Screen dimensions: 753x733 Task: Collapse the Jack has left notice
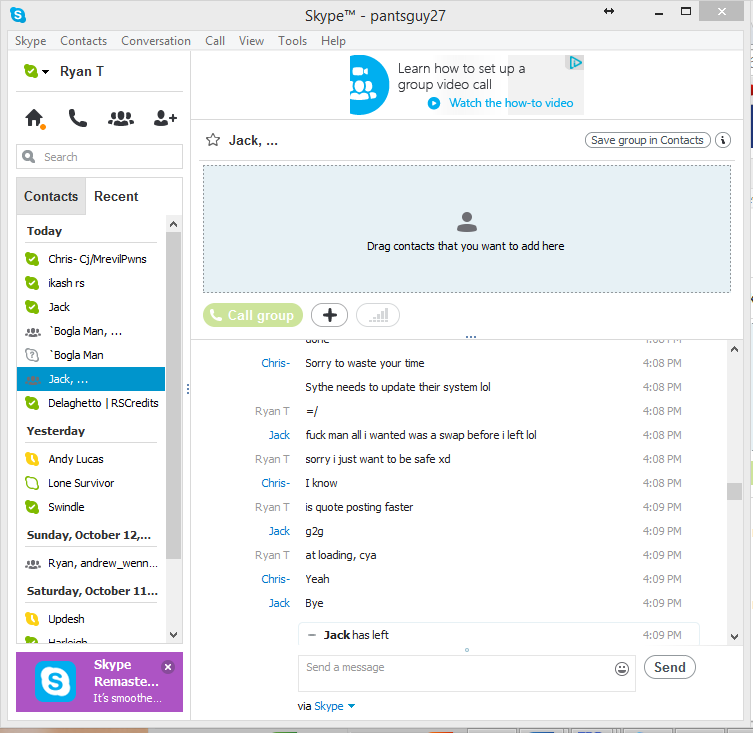pos(312,635)
